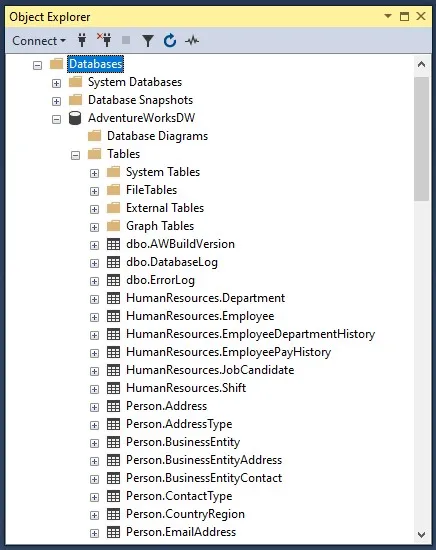
Task: Expand the HumanResources.Employee table node
Action: click(x=94, y=317)
